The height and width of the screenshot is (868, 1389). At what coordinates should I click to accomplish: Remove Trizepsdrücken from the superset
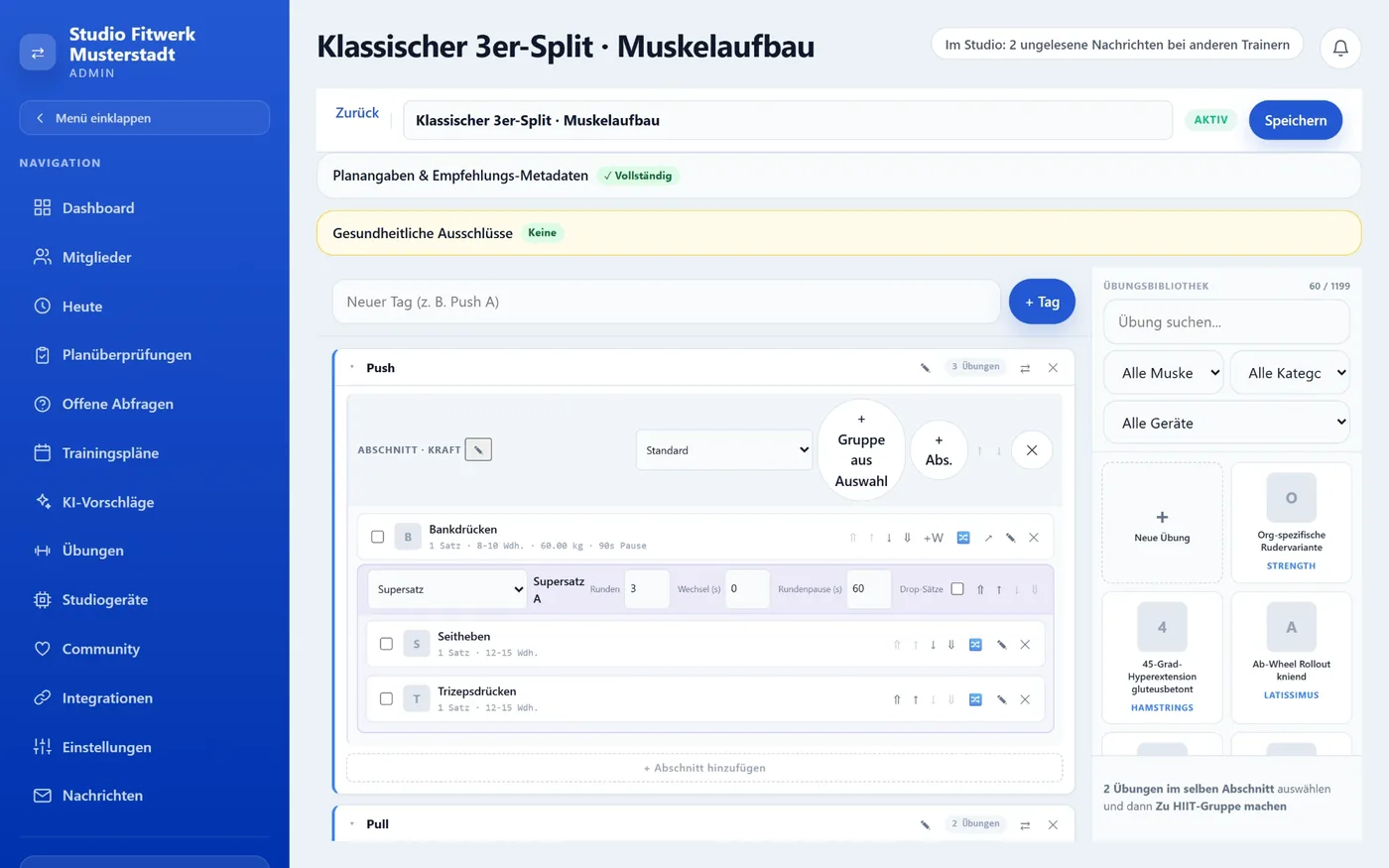click(x=1025, y=699)
